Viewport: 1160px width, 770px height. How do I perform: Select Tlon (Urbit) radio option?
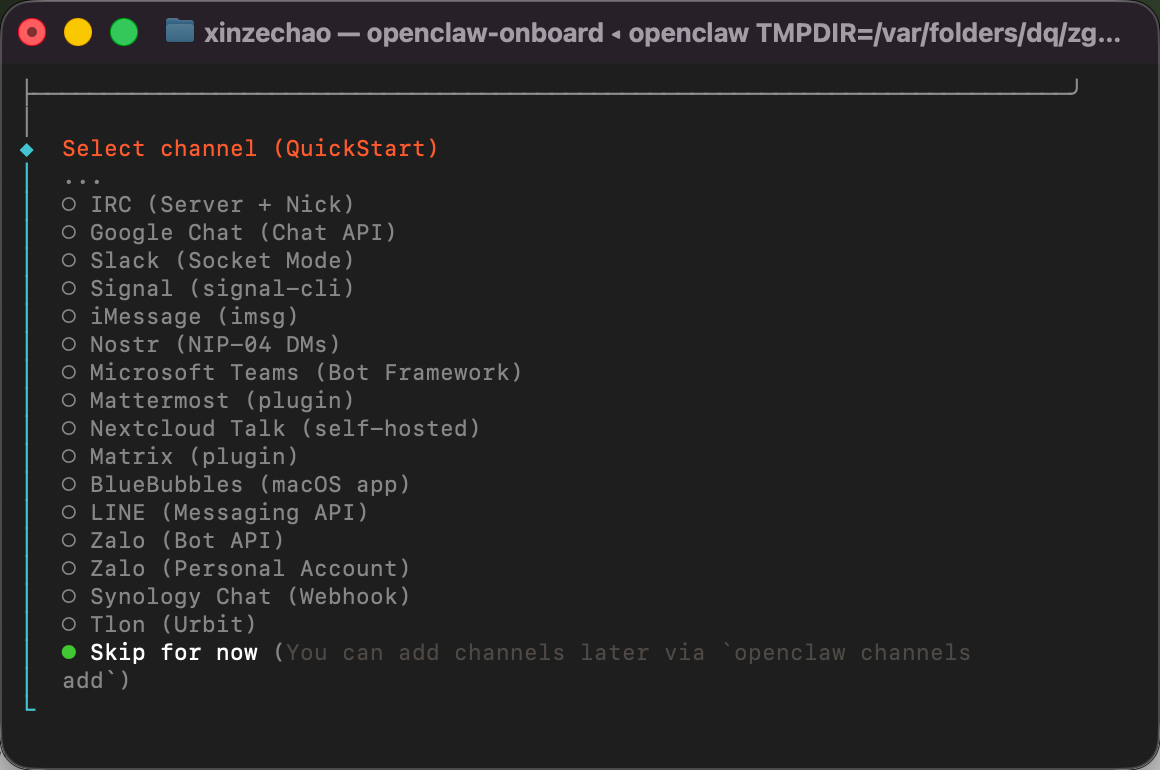[x=159, y=624]
